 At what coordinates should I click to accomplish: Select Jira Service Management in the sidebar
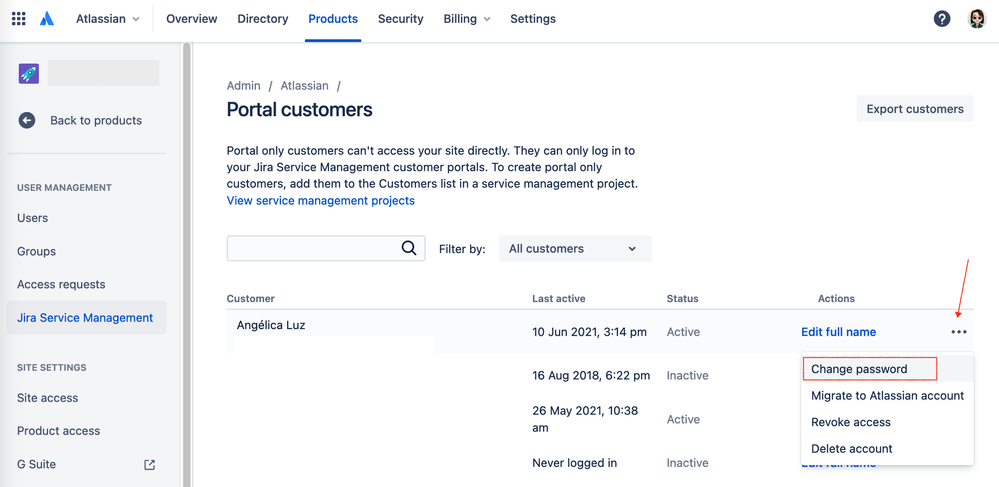(x=86, y=317)
